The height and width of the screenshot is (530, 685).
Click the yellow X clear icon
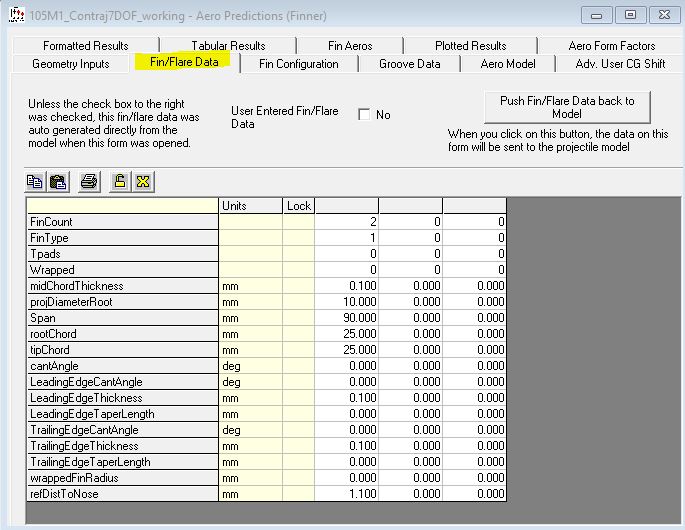(x=143, y=181)
